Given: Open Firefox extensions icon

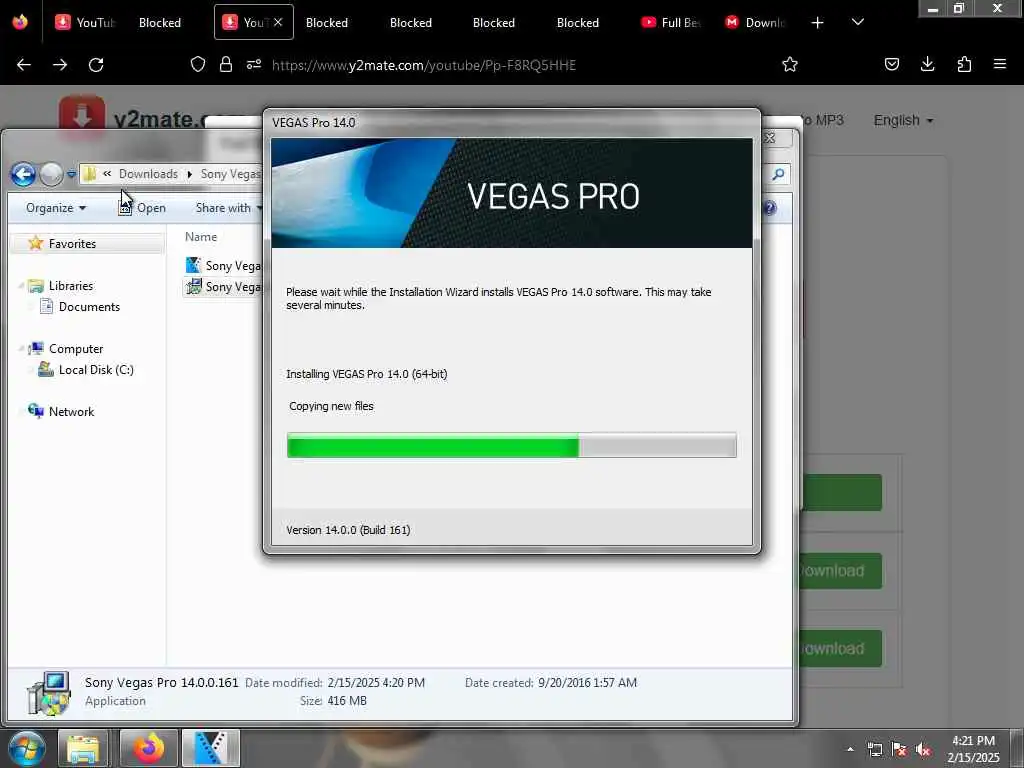Looking at the screenshot, I should (x=964, y=64).
